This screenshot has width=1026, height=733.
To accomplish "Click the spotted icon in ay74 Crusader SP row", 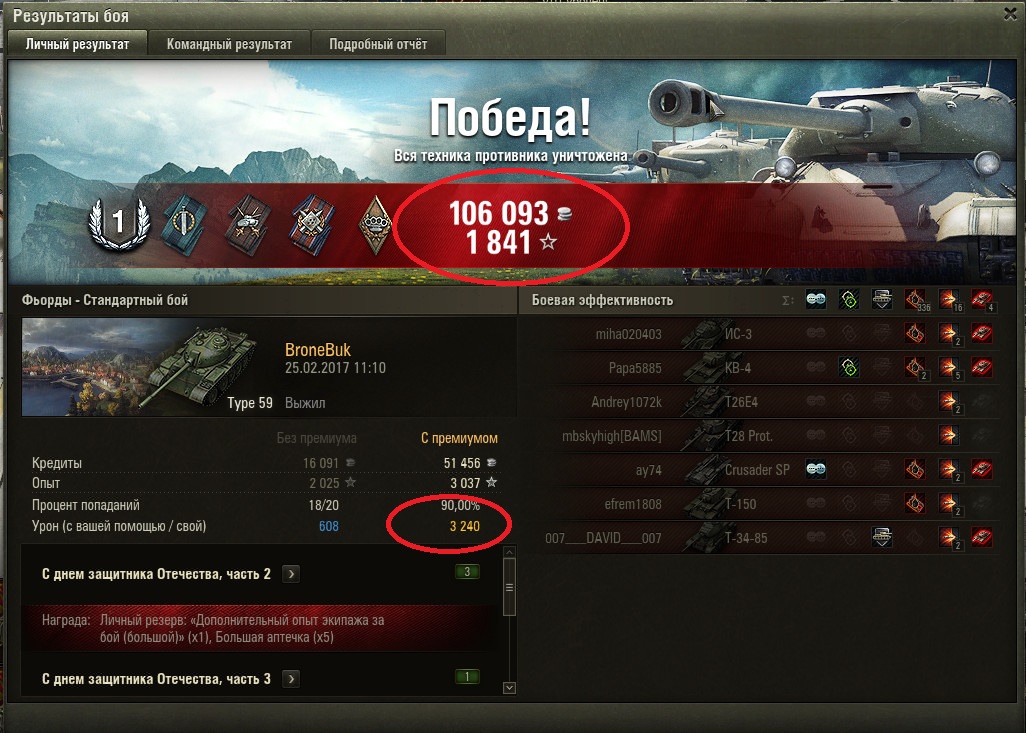I will coord(815,469).
